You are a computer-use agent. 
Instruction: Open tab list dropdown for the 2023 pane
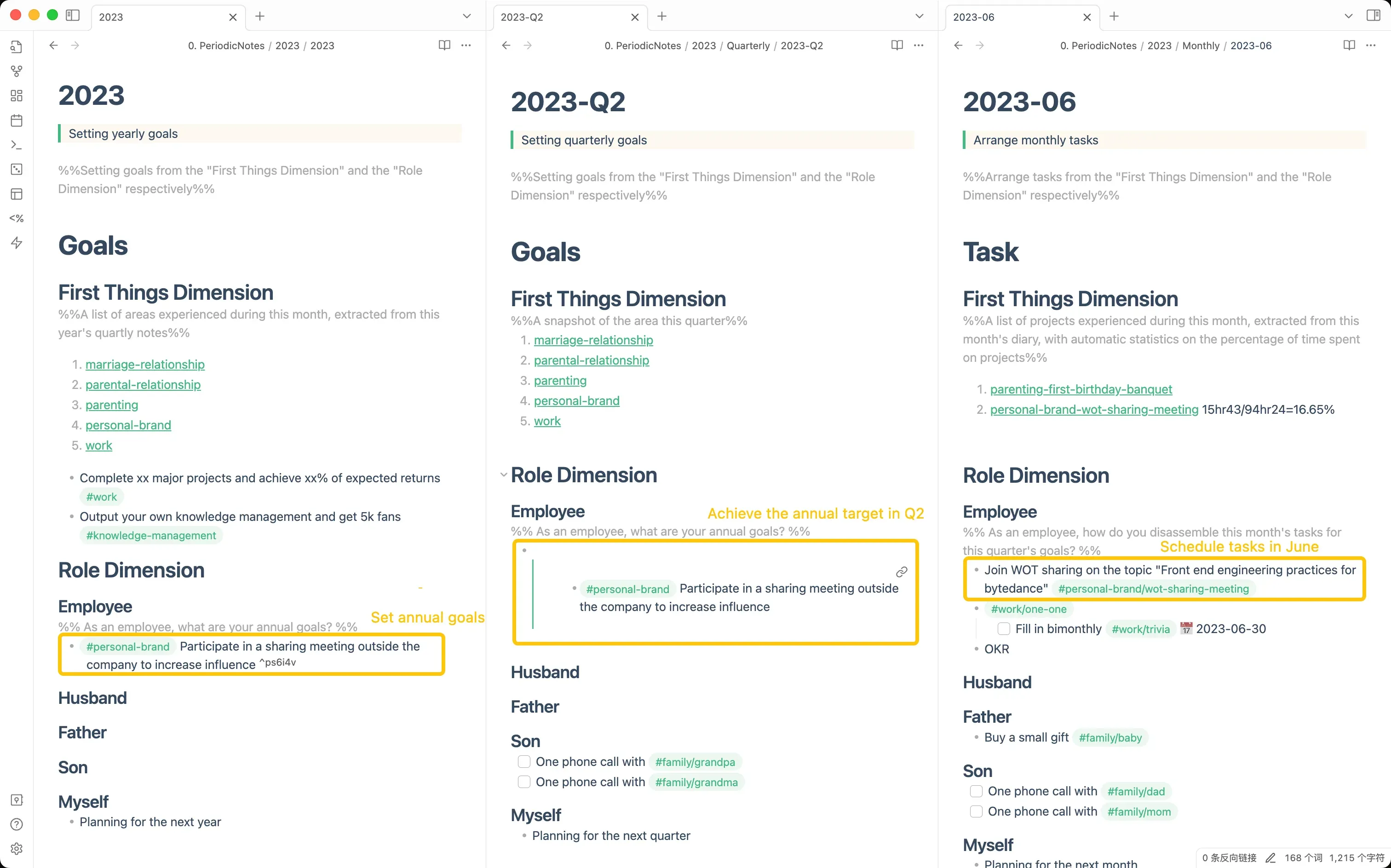coord(466,17)
